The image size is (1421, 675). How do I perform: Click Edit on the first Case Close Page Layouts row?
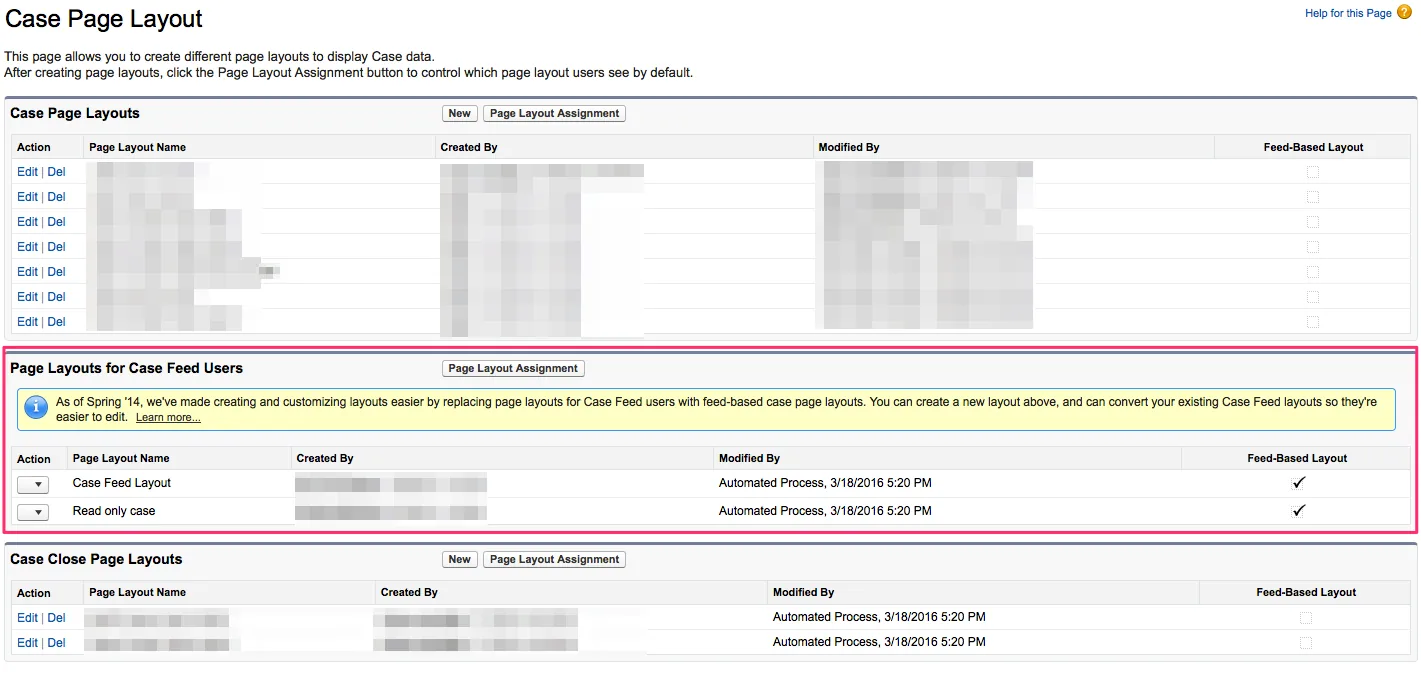pyautogui.click(x=27, y=618)
